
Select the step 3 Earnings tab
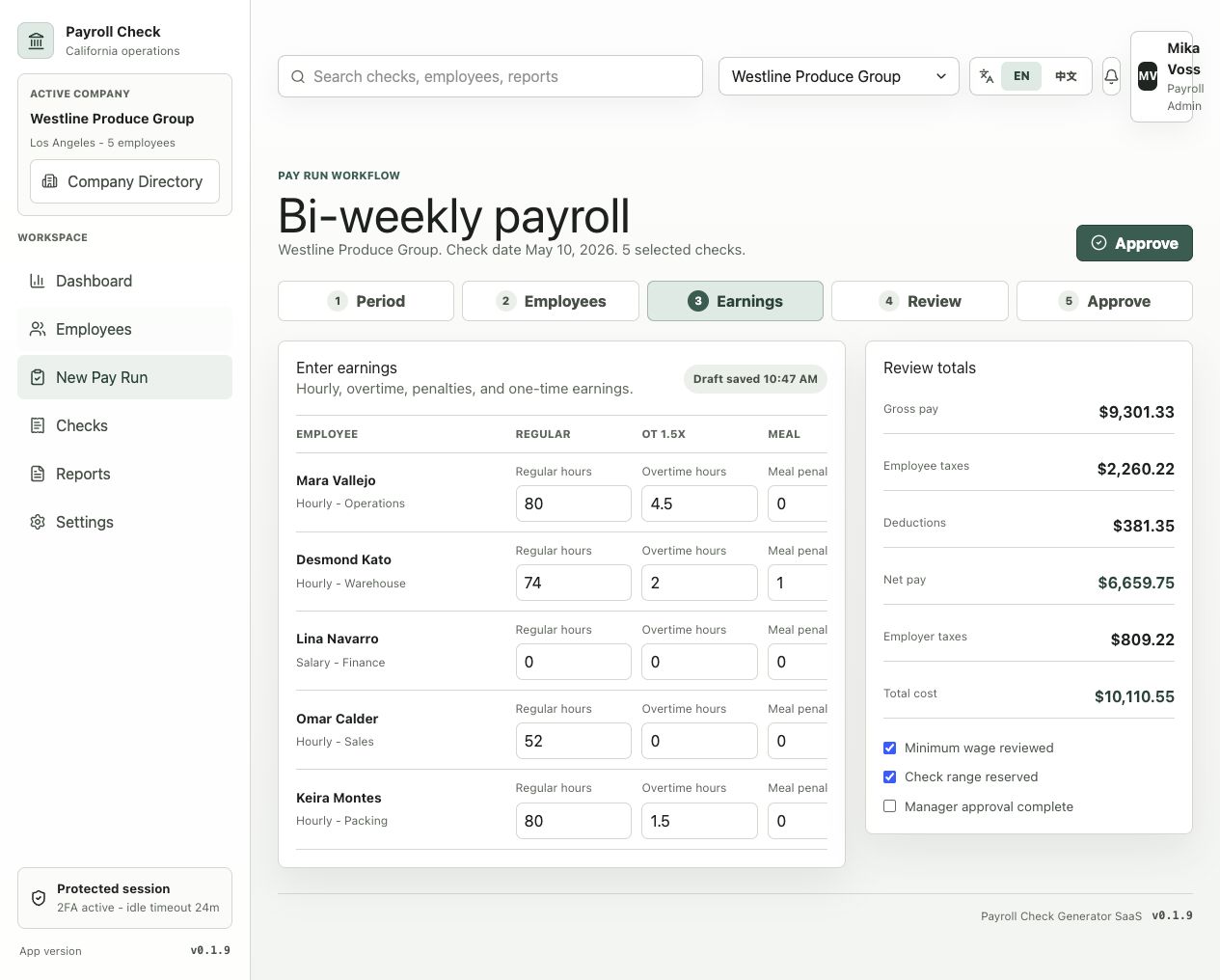tap(735, 301)
